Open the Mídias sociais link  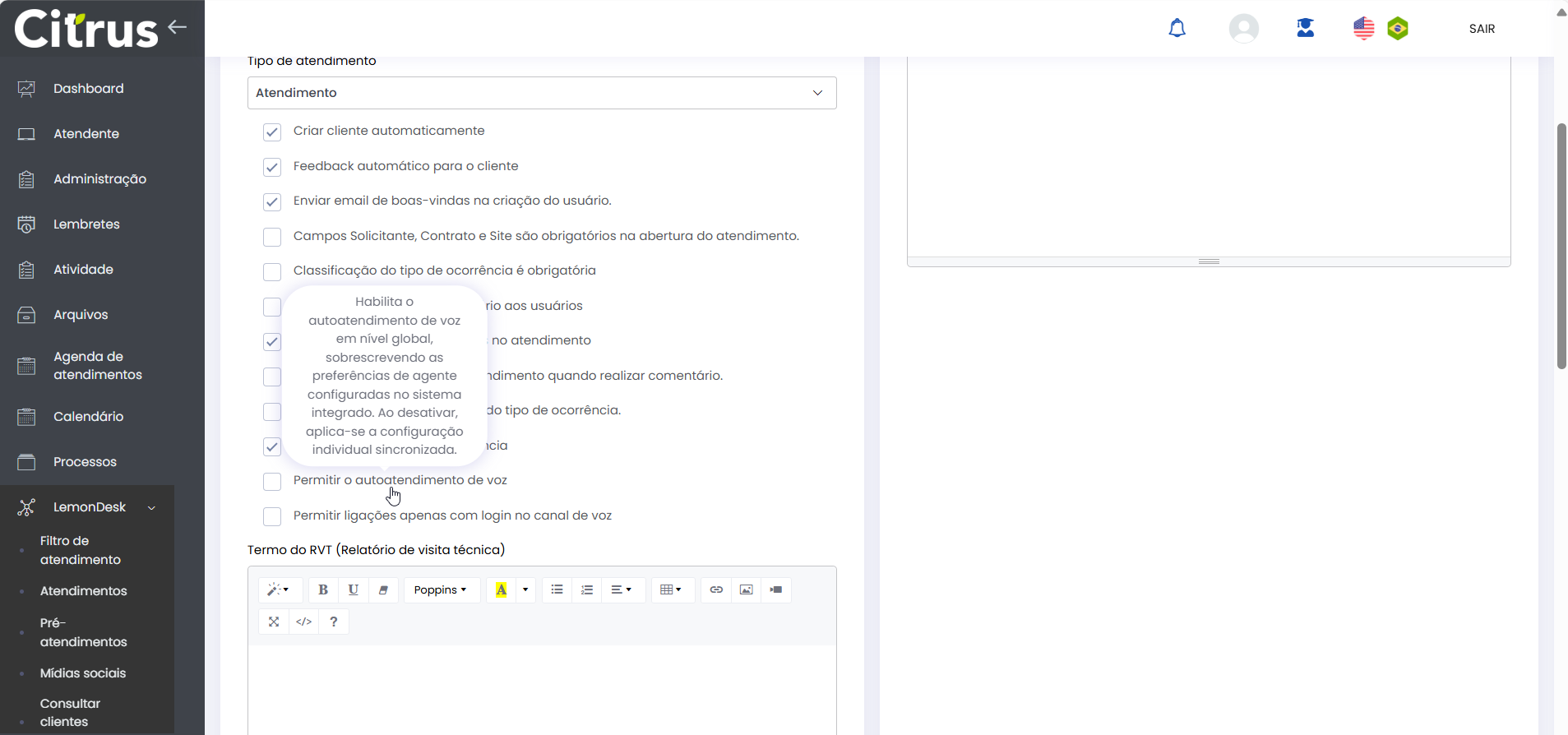point(82,673)
